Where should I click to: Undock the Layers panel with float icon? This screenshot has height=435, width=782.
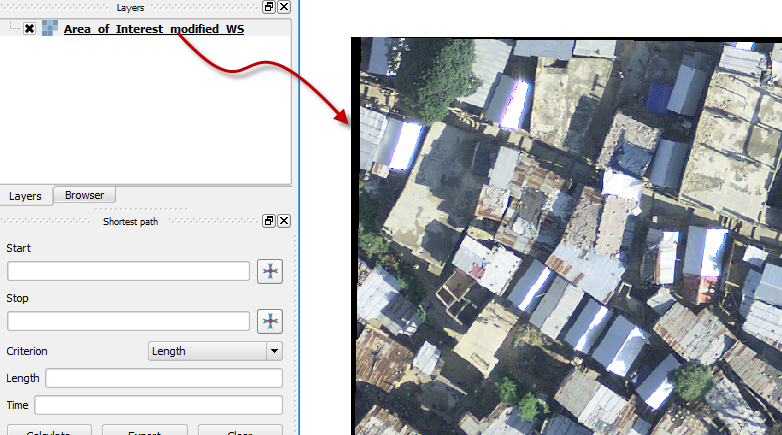pos(269,7)
